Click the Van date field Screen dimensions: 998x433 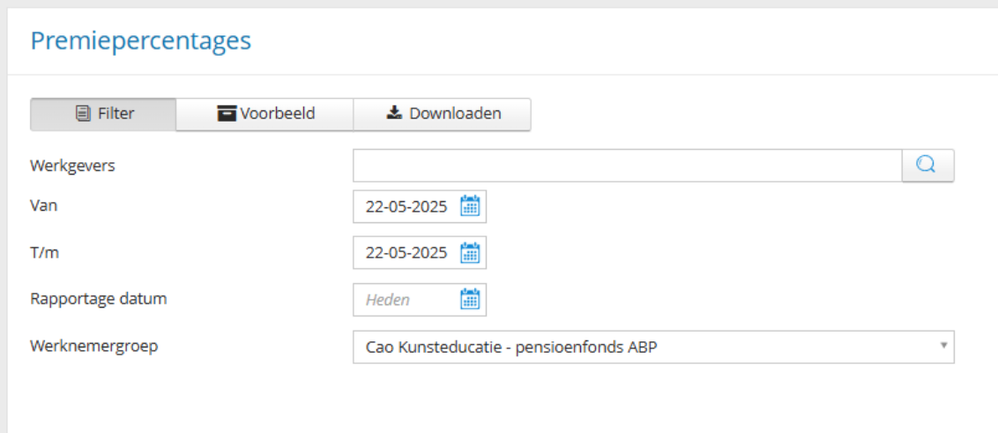point(406,207)
